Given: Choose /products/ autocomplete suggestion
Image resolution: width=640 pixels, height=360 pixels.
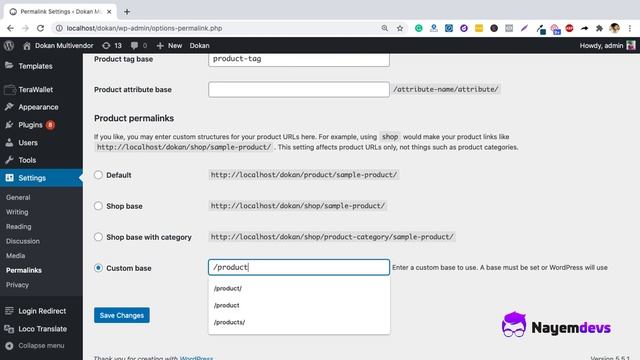Looking at the screenshot, I should [299, 322].
